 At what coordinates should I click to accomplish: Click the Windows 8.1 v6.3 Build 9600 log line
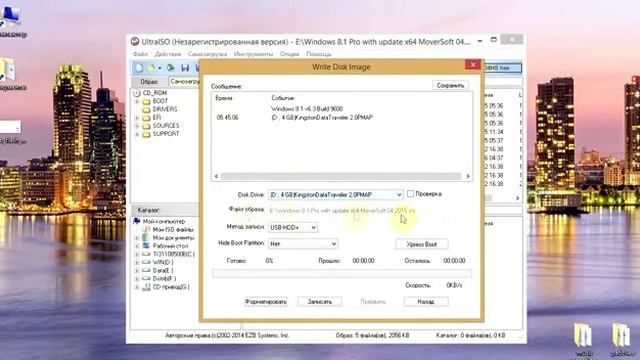307,109
